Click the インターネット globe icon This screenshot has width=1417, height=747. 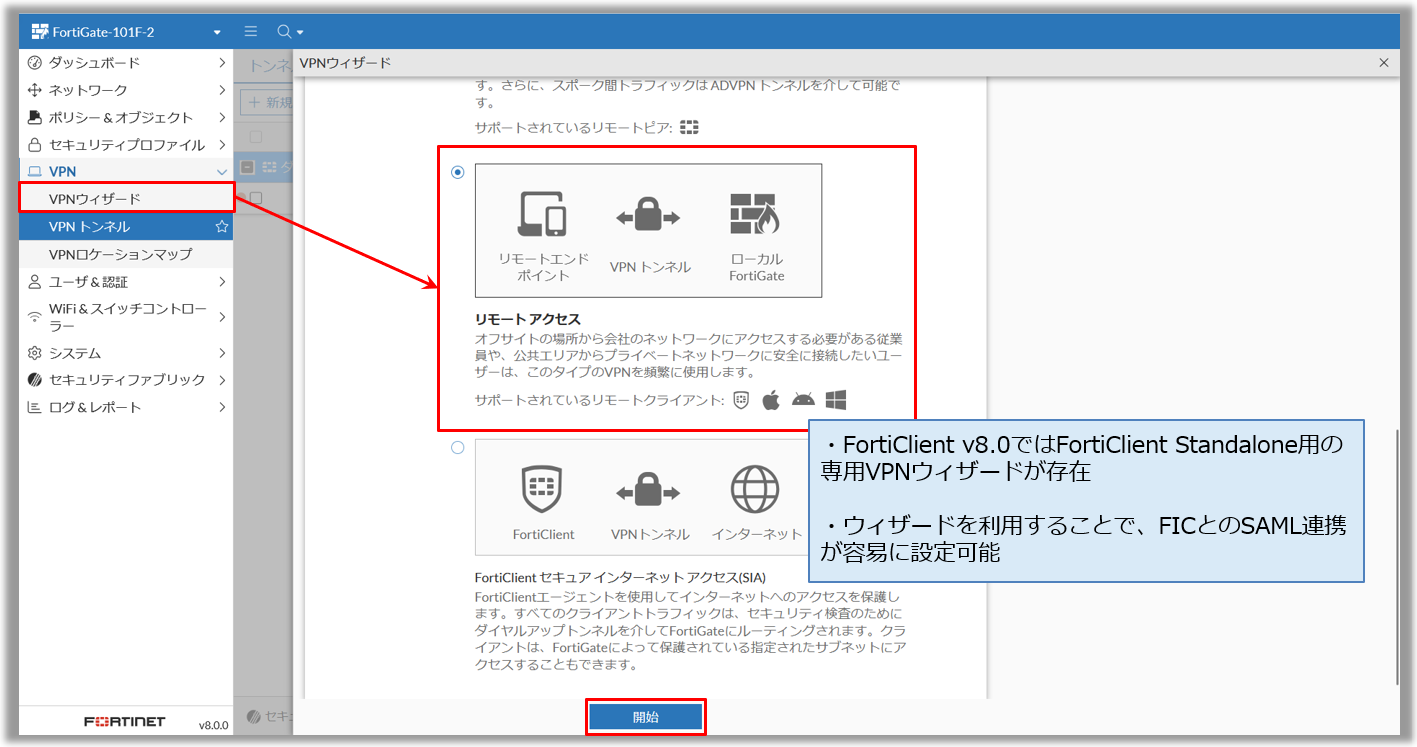point(755,490)
